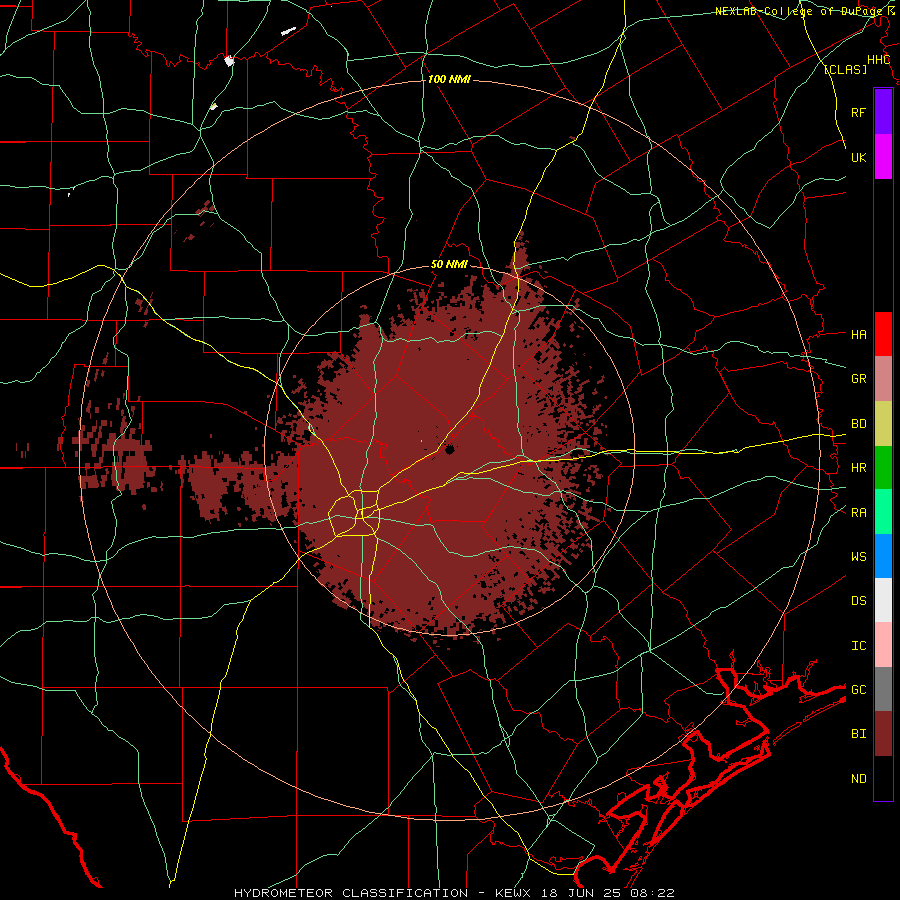Click the NEXLAB-College of DuPage text

tap(800, 11)
